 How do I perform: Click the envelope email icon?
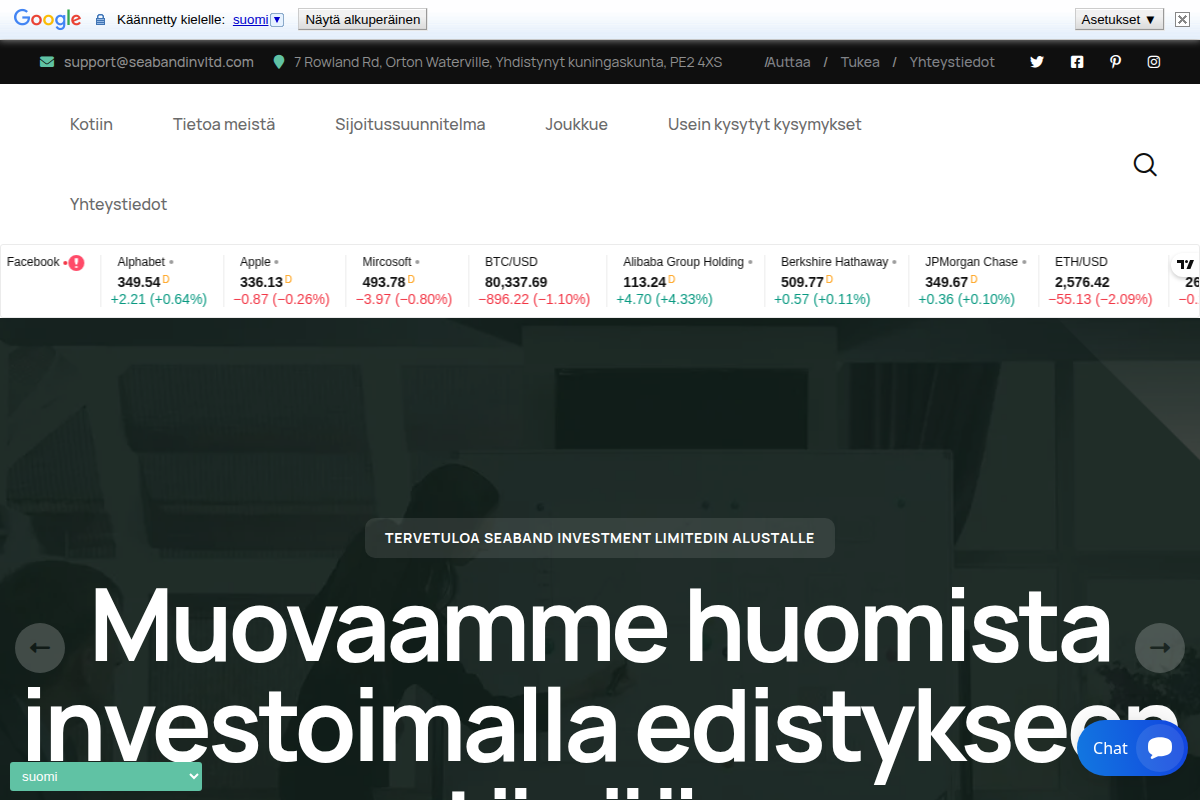point(47,62)
